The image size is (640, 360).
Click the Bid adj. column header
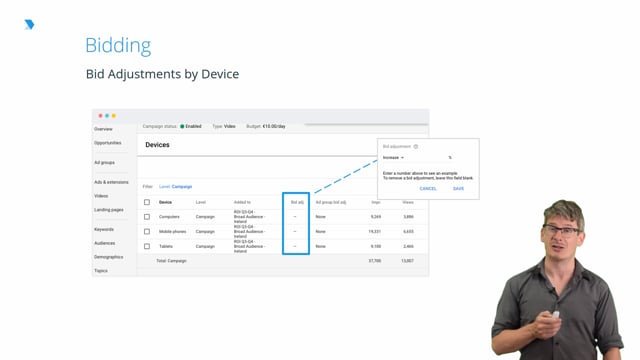point(297,202)
